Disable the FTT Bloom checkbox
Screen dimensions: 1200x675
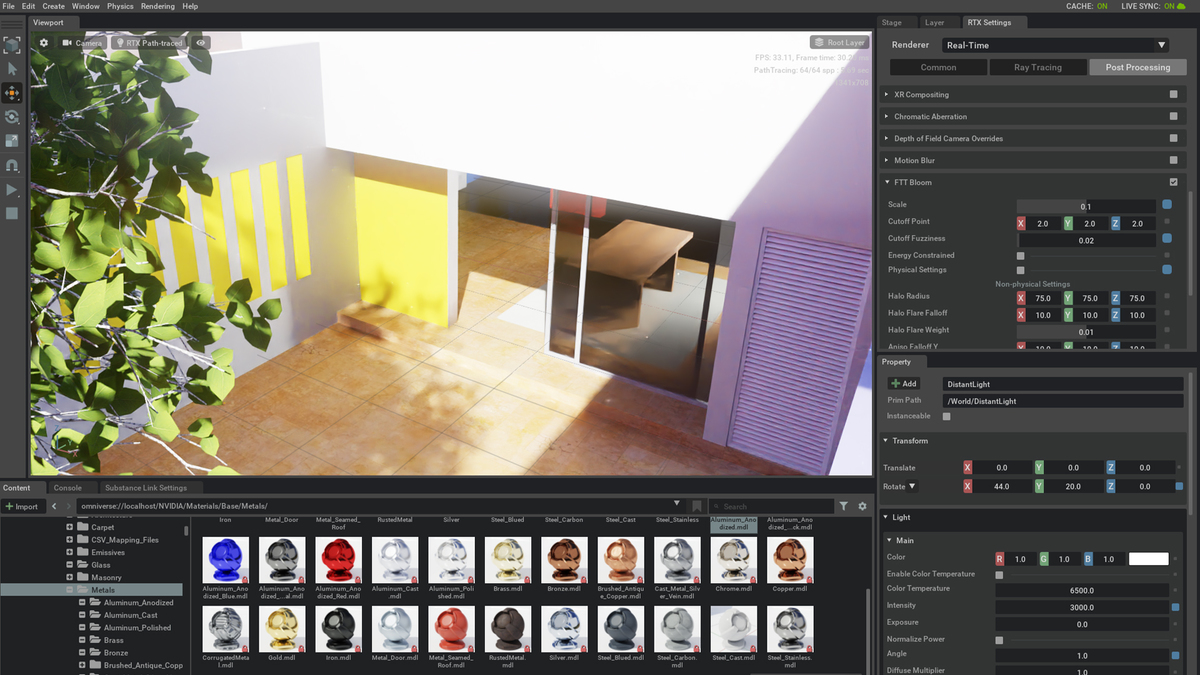click(1173, 182)
